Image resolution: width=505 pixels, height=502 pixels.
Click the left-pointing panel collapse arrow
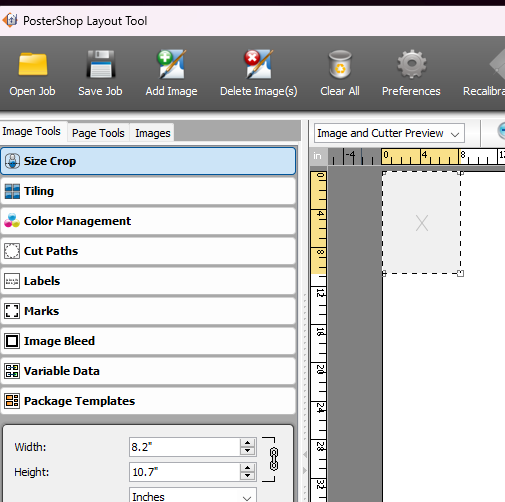[x=304, y=454]
